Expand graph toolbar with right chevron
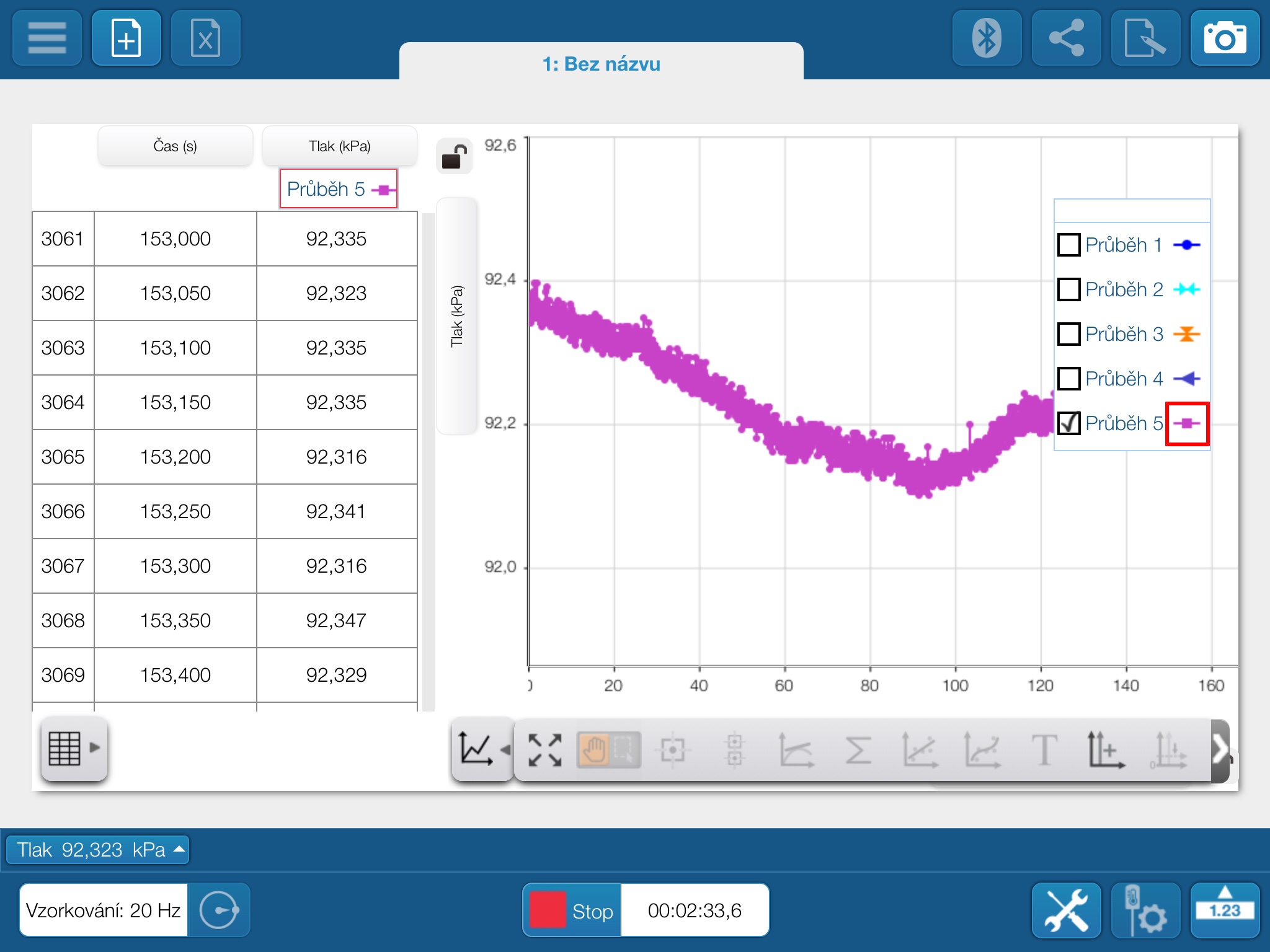1270x952 pixels. pyautogui.click(x=1220, y=750)
